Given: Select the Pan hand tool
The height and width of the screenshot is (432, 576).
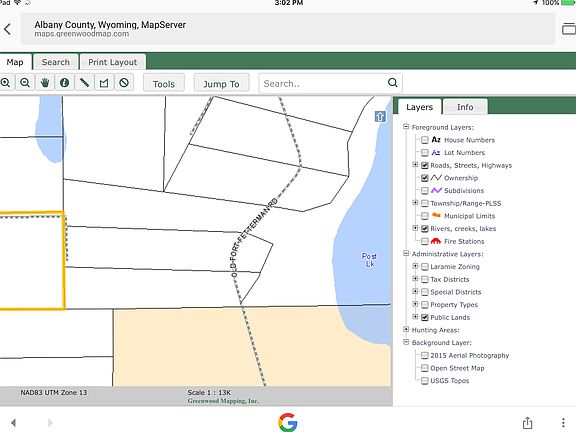Looking at the screenshot, I should pos(45,83).
